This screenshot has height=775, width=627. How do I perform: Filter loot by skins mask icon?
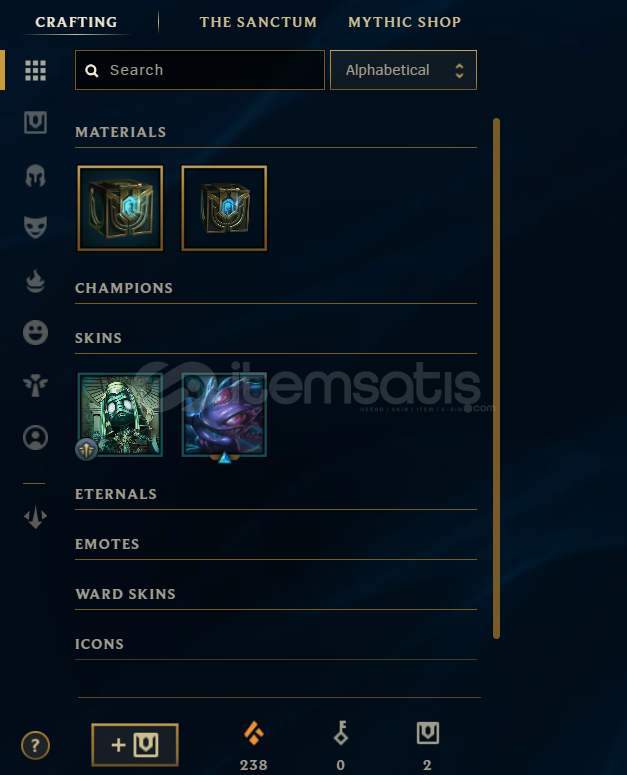36,227
